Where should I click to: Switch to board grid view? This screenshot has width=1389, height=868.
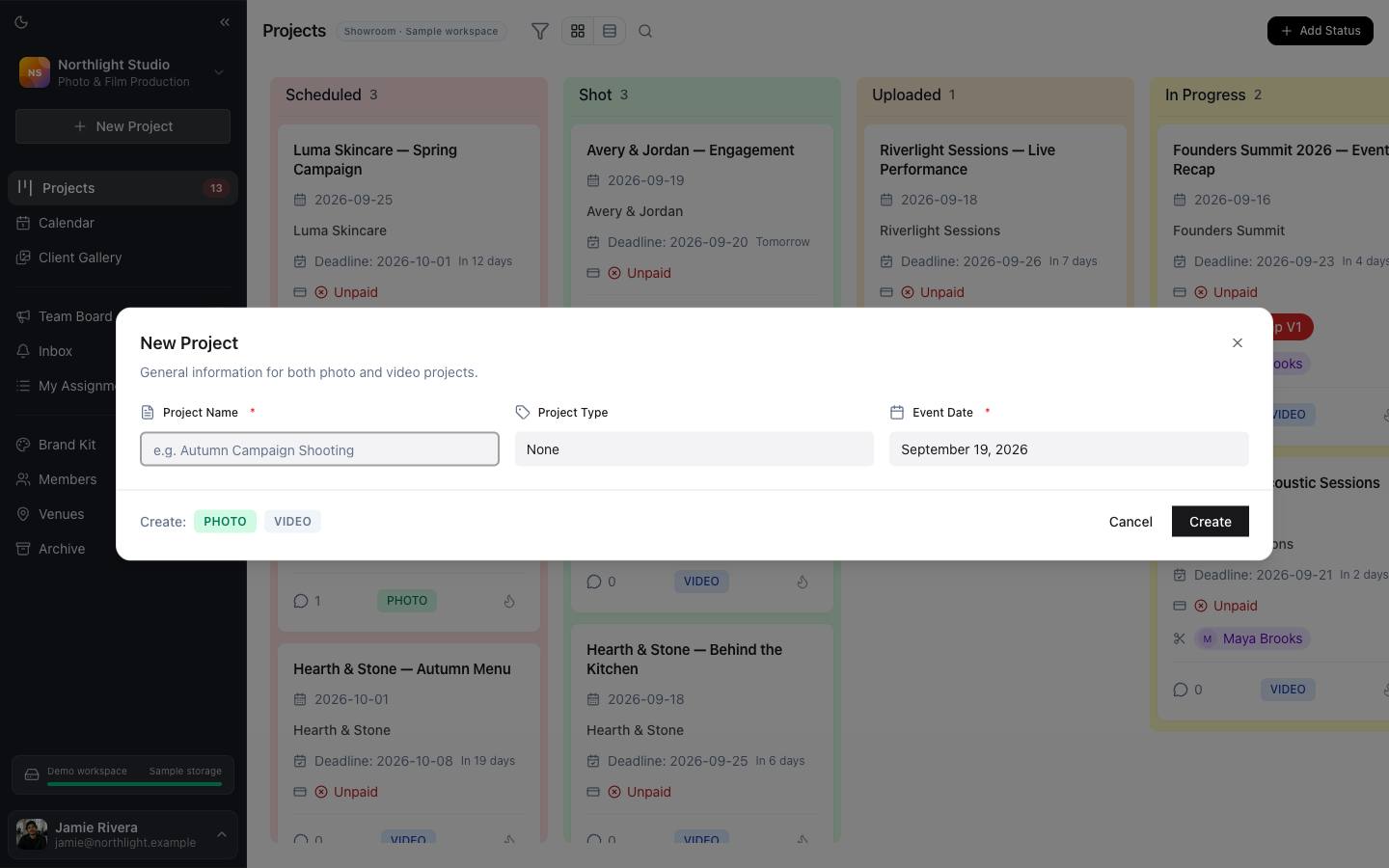click(578, 31)
